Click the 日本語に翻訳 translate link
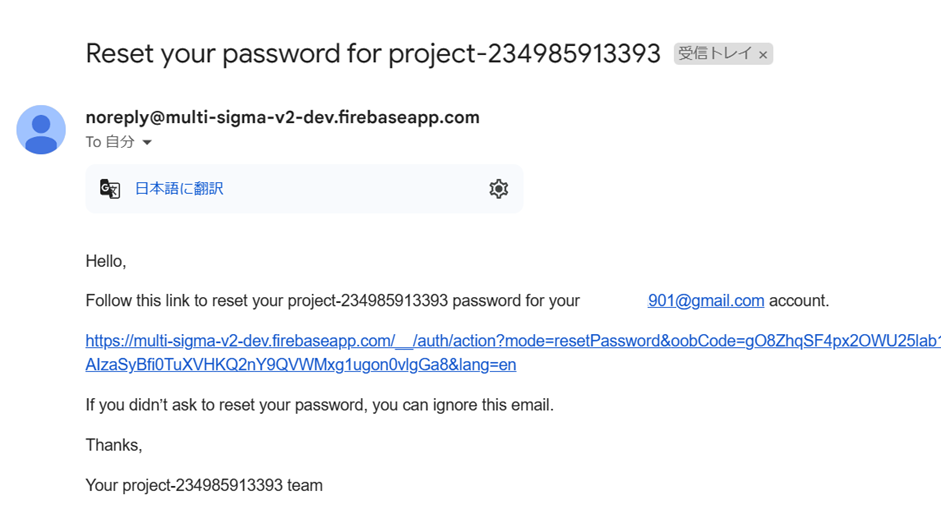Viewport: 941px width, 509px height. point(179,189)
